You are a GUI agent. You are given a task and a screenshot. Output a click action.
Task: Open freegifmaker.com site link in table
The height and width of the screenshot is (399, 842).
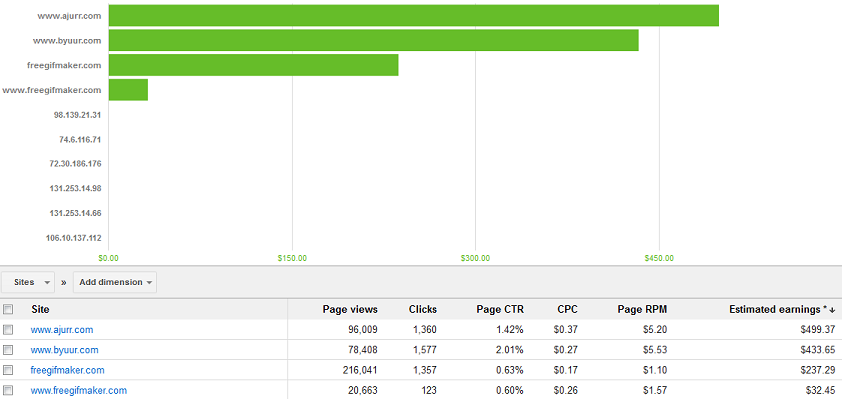(x=68, y=371)
